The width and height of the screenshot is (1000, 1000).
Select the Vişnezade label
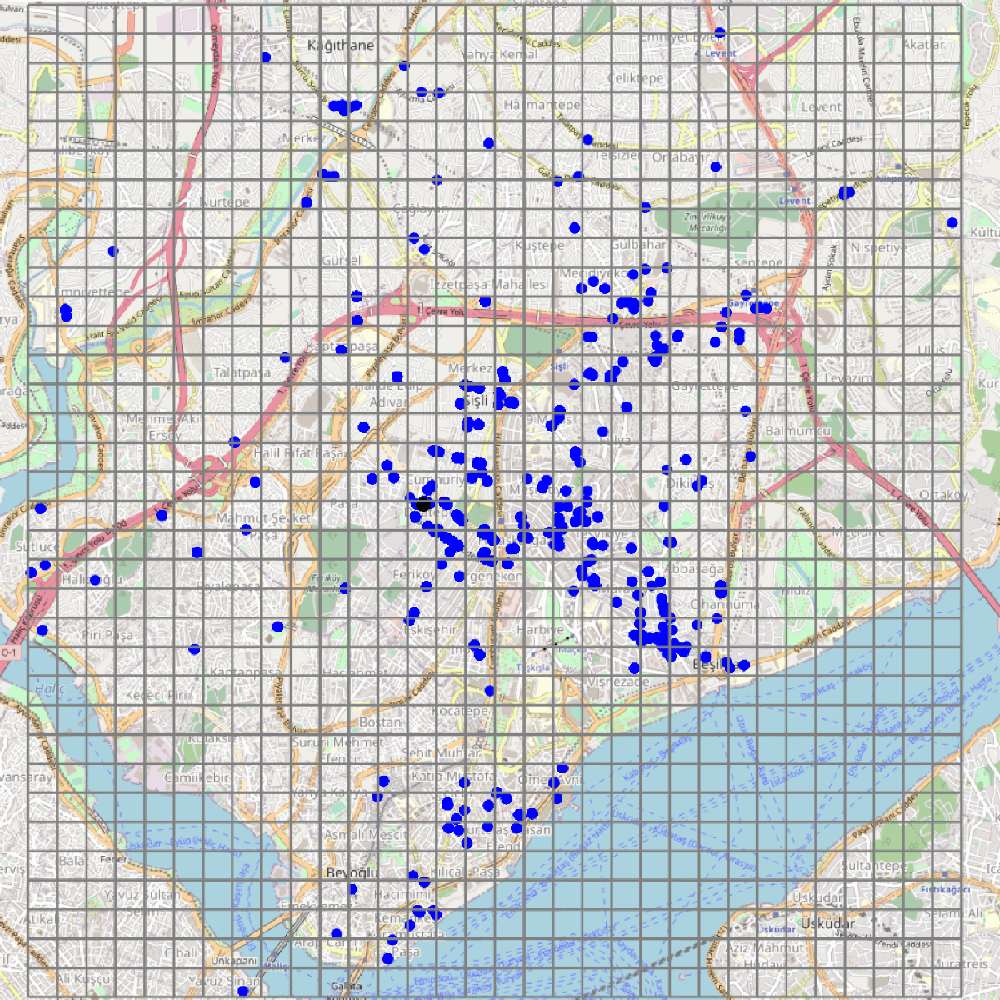tap(617, 682)
